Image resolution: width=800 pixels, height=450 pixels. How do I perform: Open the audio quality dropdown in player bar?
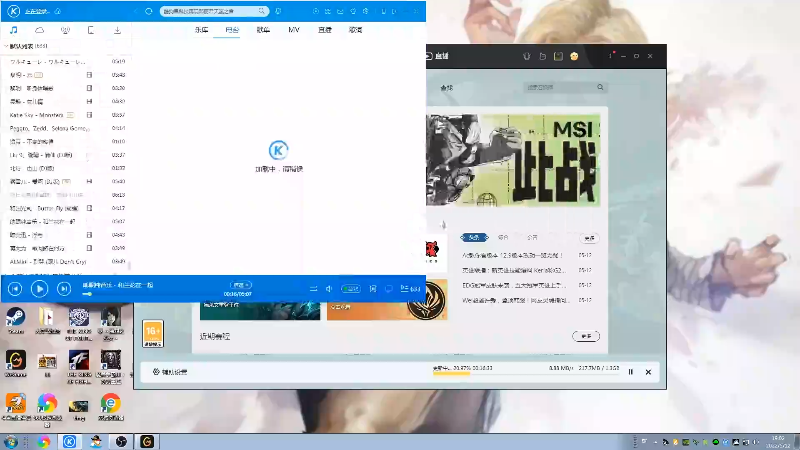pyautogui.click(x=241, y=285)
